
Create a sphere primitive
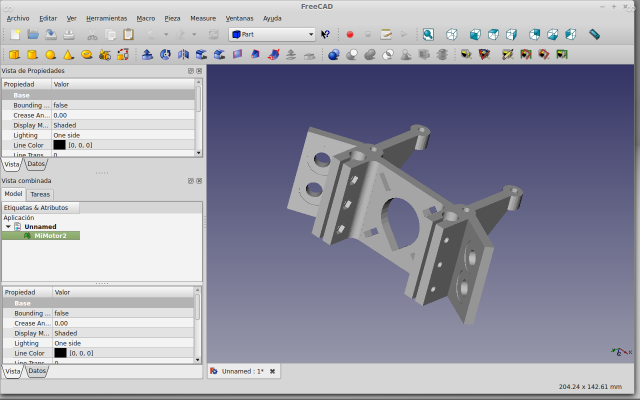pyautogui.click(x=50, y=55)
